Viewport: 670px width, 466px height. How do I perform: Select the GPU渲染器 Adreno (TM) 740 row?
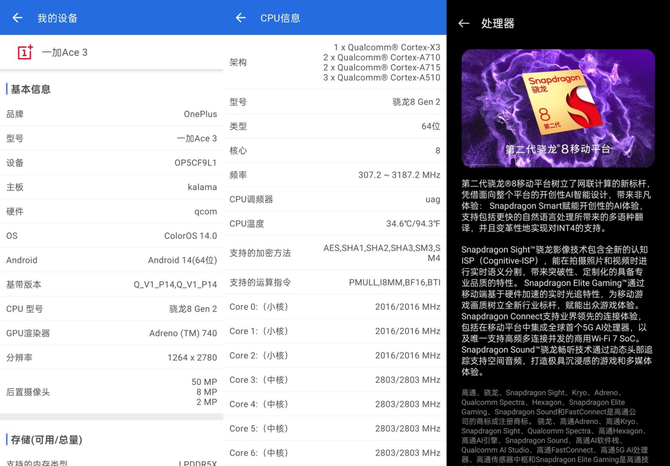(x=112, y=333)
